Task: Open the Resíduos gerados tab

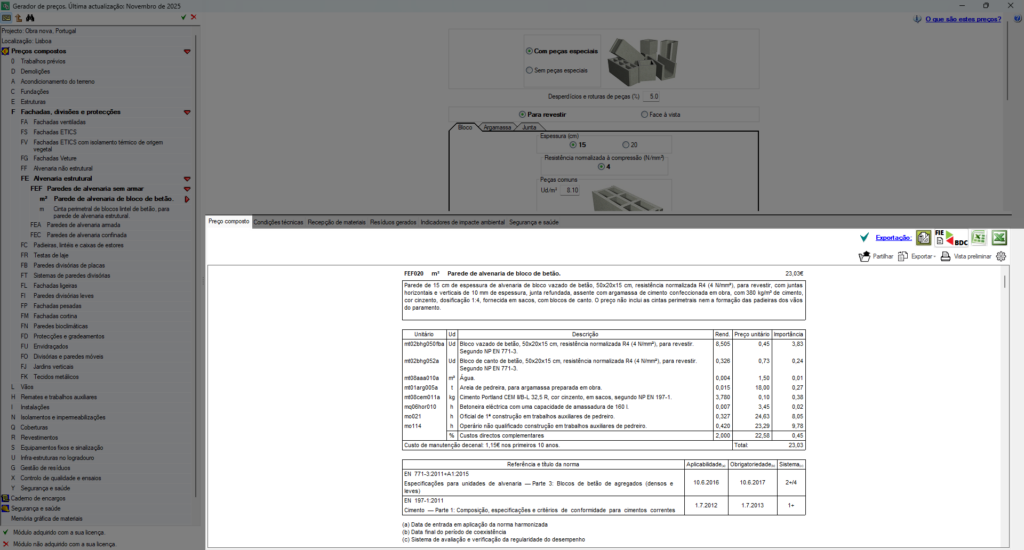Action: click(x=393, y=222)
